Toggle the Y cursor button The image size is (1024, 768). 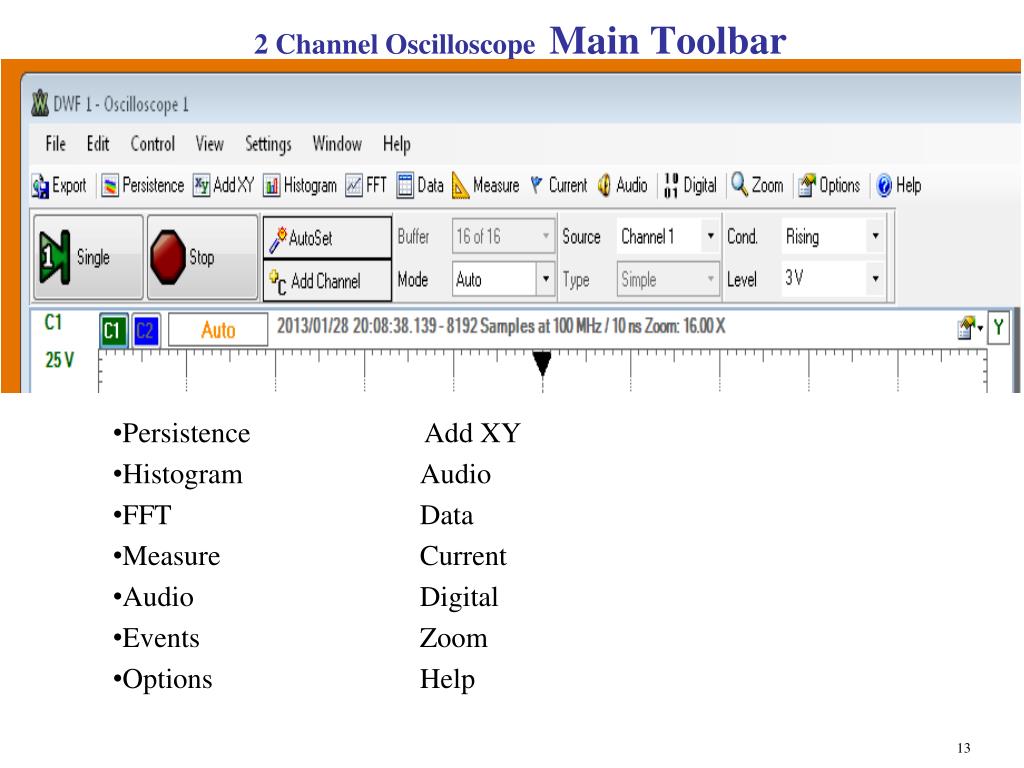tap(998, 327)
